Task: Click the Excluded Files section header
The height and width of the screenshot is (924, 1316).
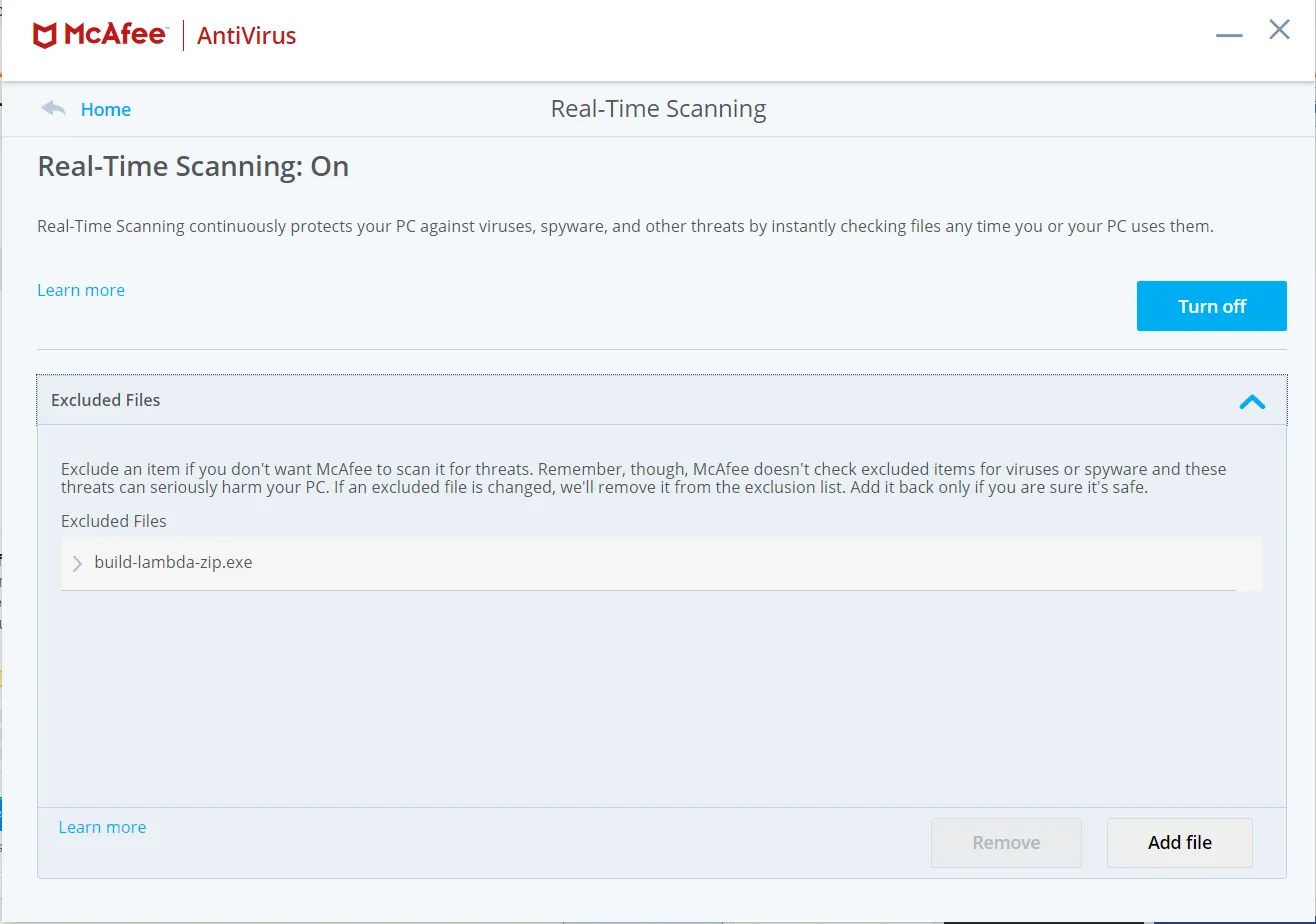Action: pyautogui.click(x=662, y=400)
